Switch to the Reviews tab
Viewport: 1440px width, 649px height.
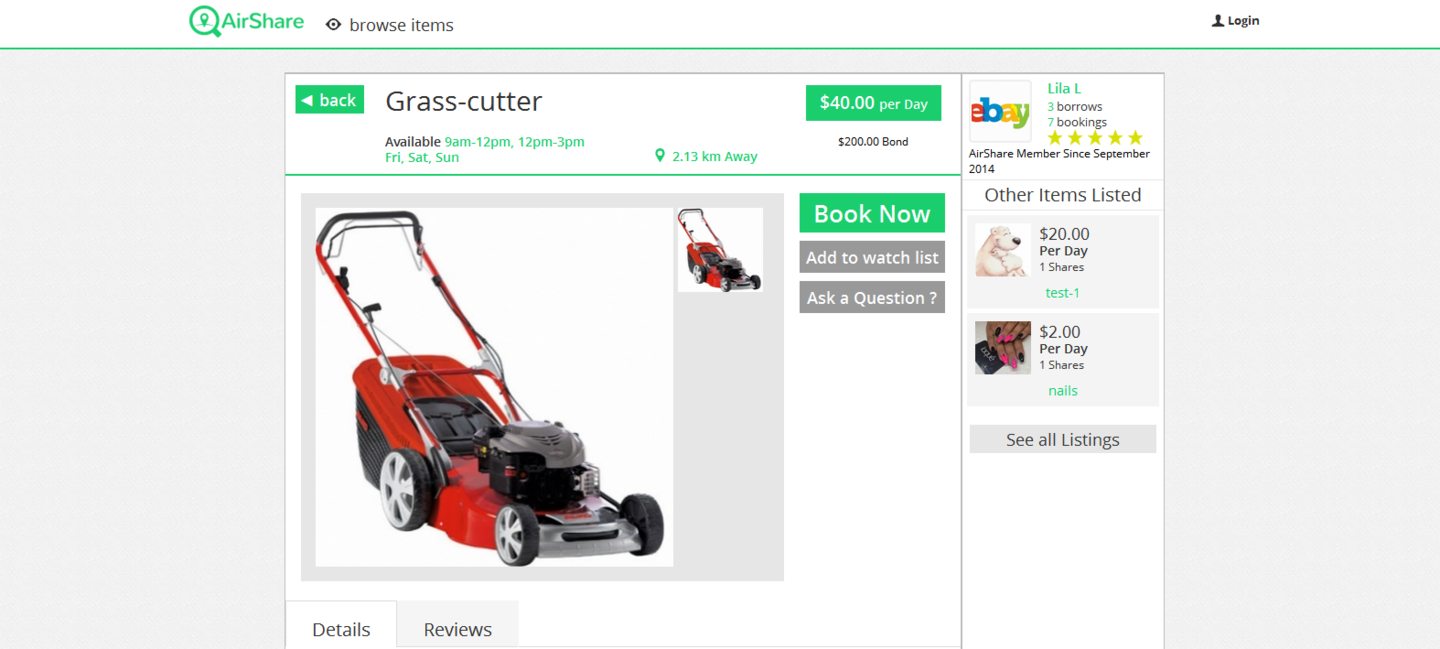coord(458,629)
